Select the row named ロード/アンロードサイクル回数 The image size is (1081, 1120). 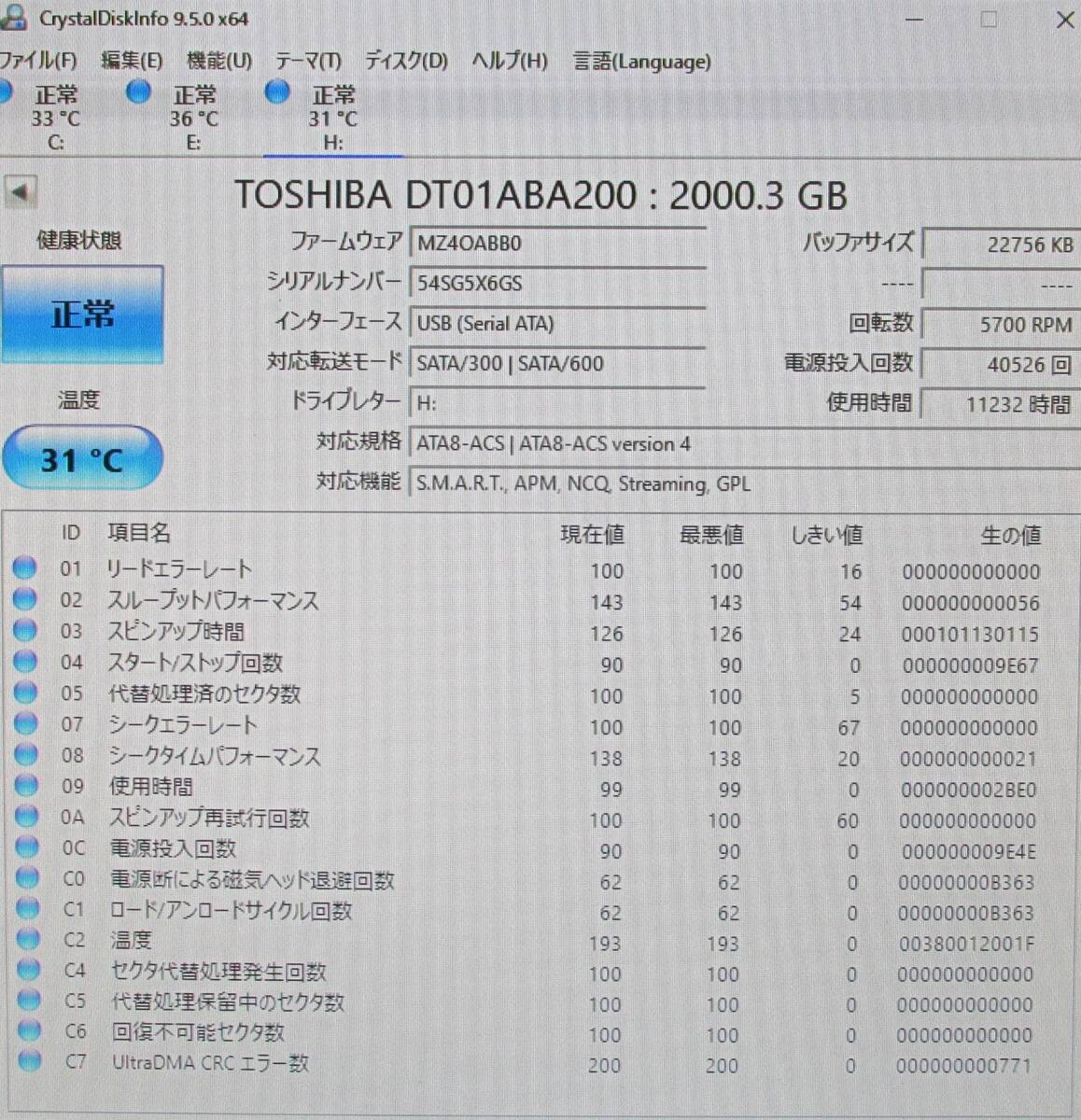(527, 911)
